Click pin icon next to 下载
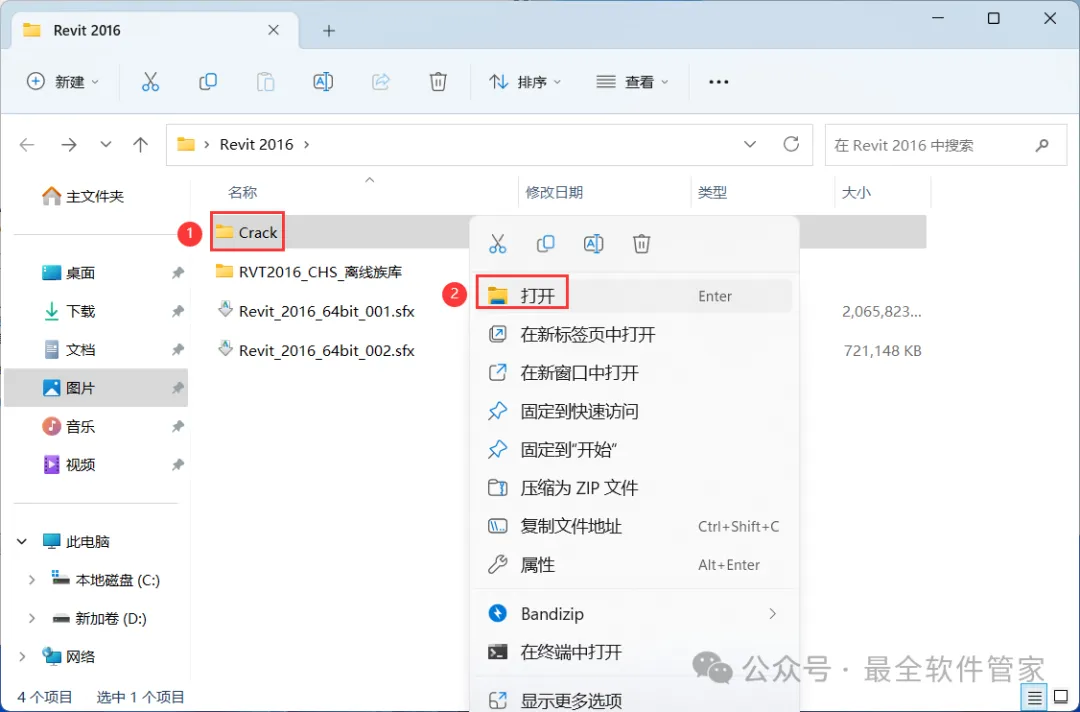Screen dimensions: 1080x712 pos(177,311)
